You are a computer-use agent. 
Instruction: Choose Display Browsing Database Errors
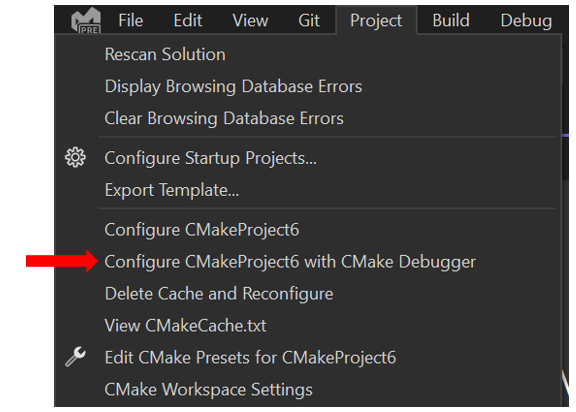coord(309,86)
